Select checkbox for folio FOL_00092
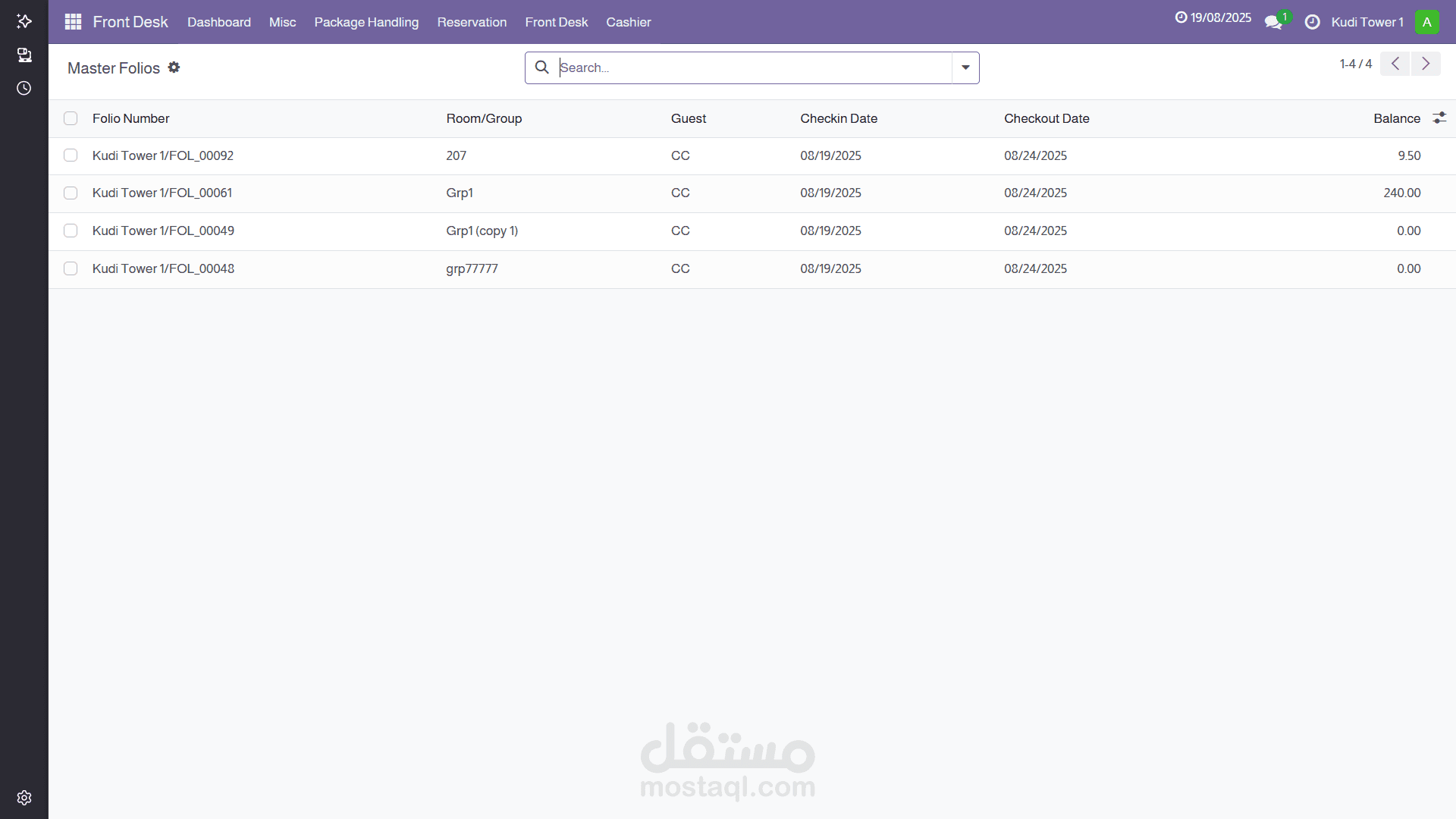1456x819 pixels. pos(71,155)
